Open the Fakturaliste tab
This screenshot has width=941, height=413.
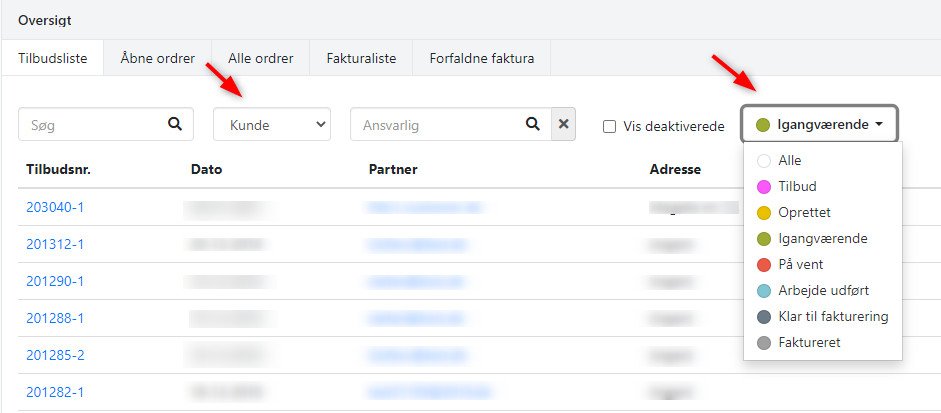pyautogui.click(x=361, y=58)
